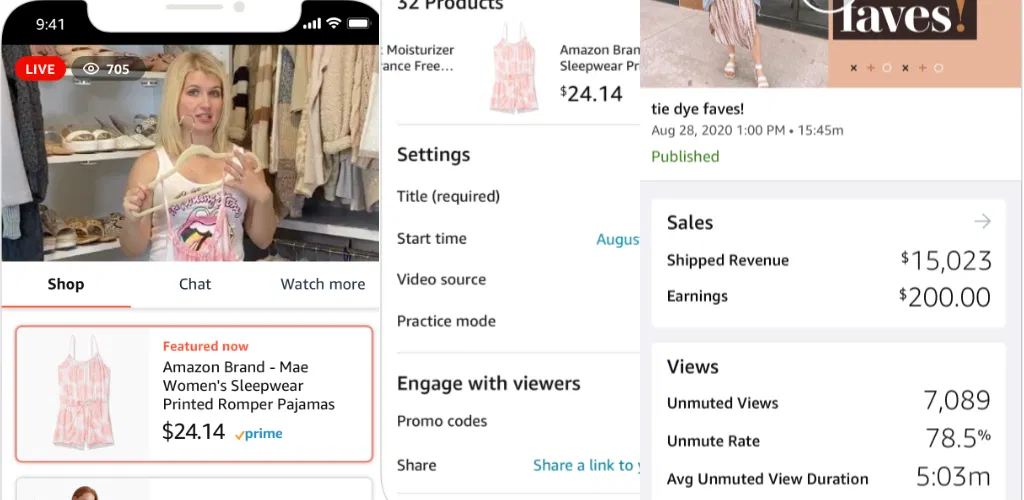Switch to the Shop tab
Screen dimensions: 1024x500
[66, 284]
